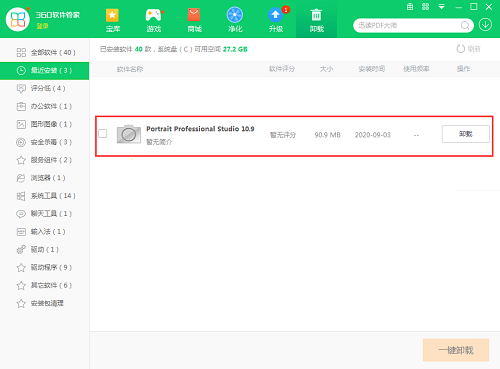Select 输入法 (1) category
500x369 pixels.
[45, 232]
